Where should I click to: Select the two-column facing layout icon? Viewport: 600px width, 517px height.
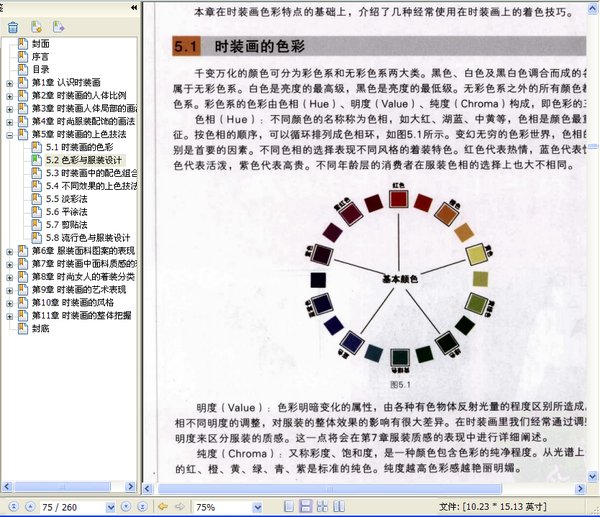coord(339,507)
